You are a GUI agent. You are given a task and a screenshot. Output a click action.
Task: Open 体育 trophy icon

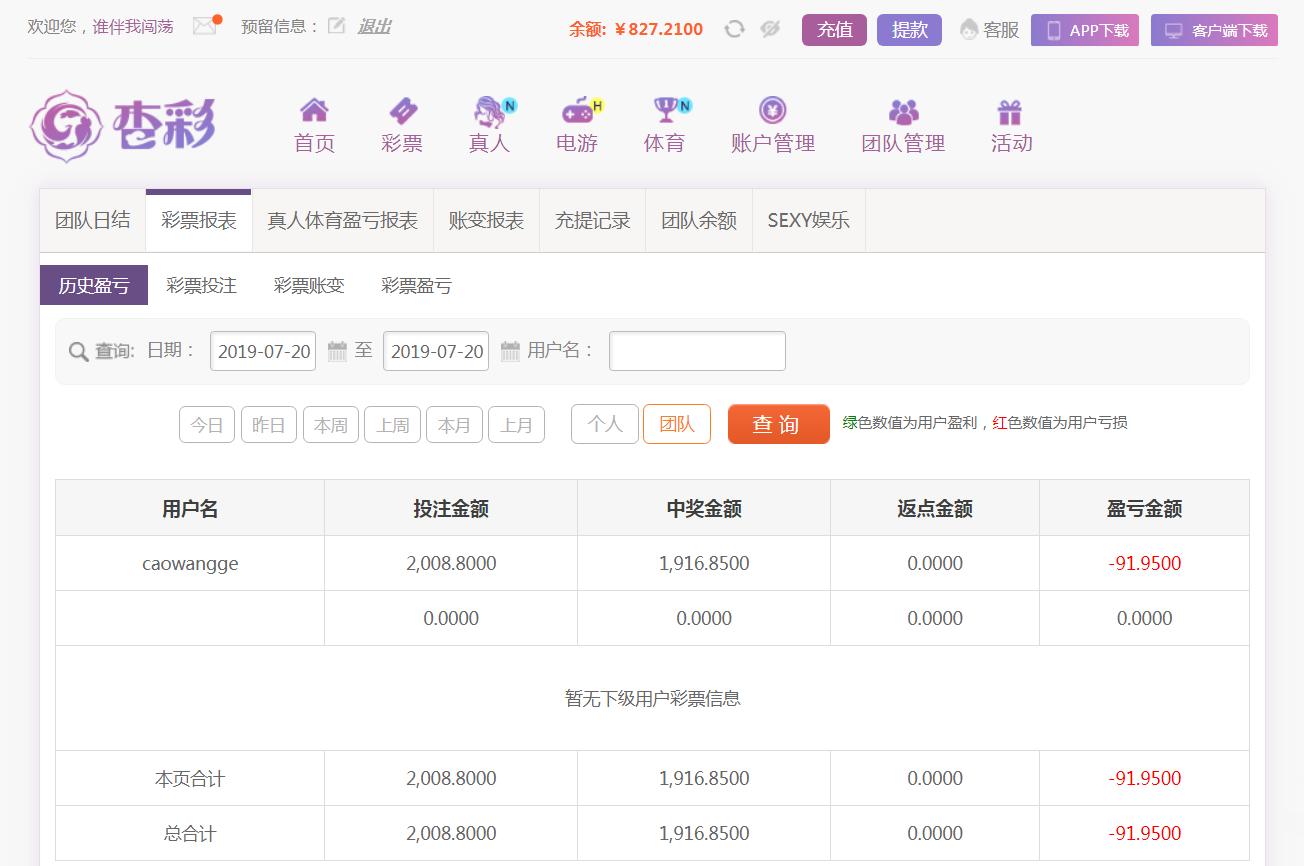pyautogui.click(x=665, y=110)
